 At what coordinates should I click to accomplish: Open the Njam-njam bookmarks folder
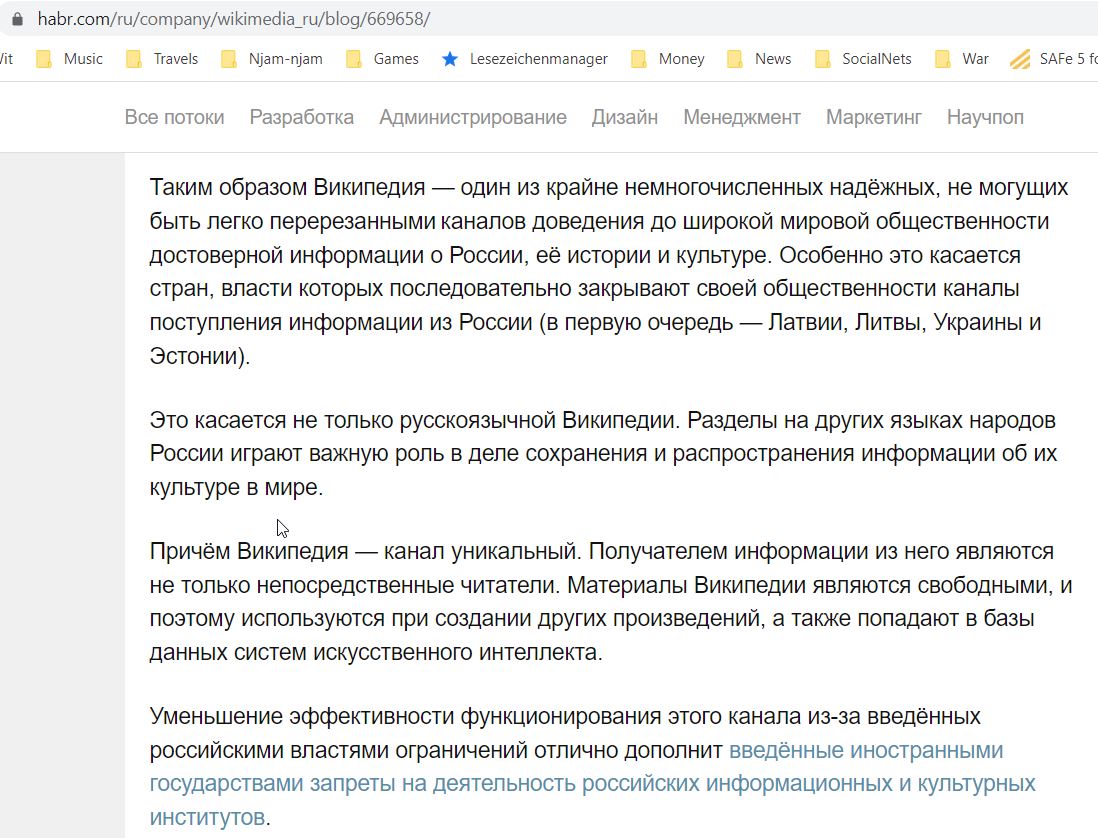click(x=272, y=59)
